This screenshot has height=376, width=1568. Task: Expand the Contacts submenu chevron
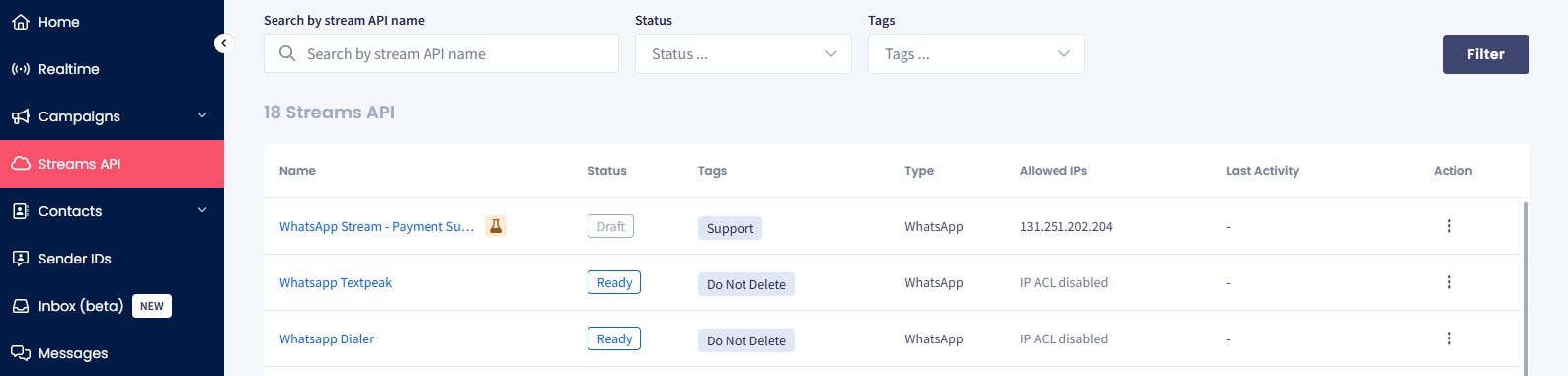[202, 210]
